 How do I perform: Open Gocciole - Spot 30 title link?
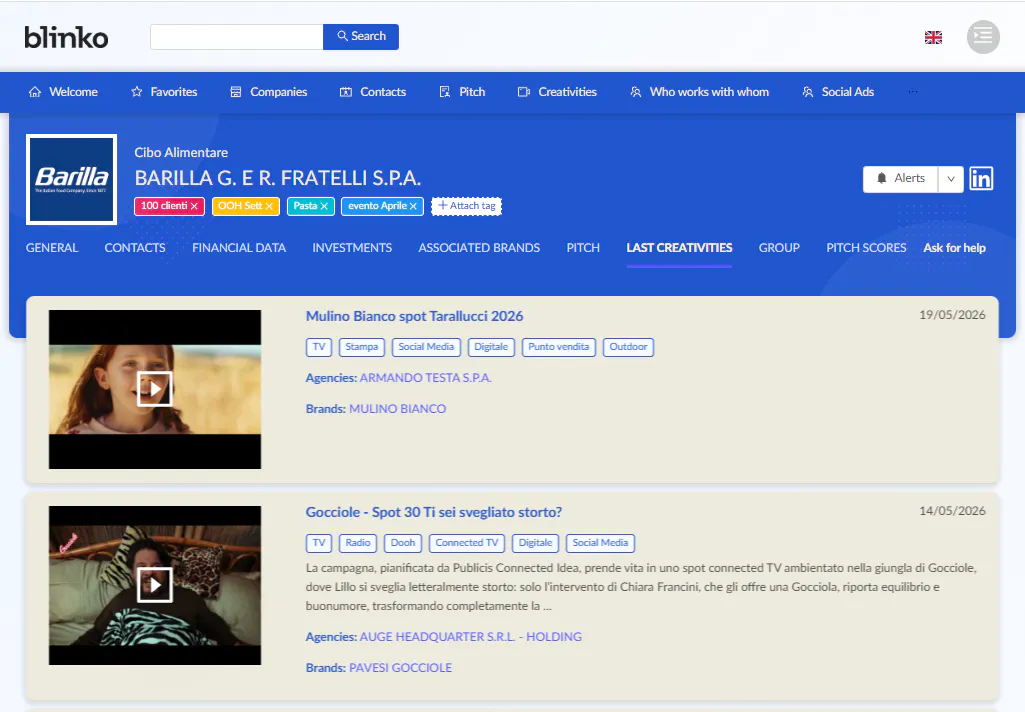coord(434,513)
